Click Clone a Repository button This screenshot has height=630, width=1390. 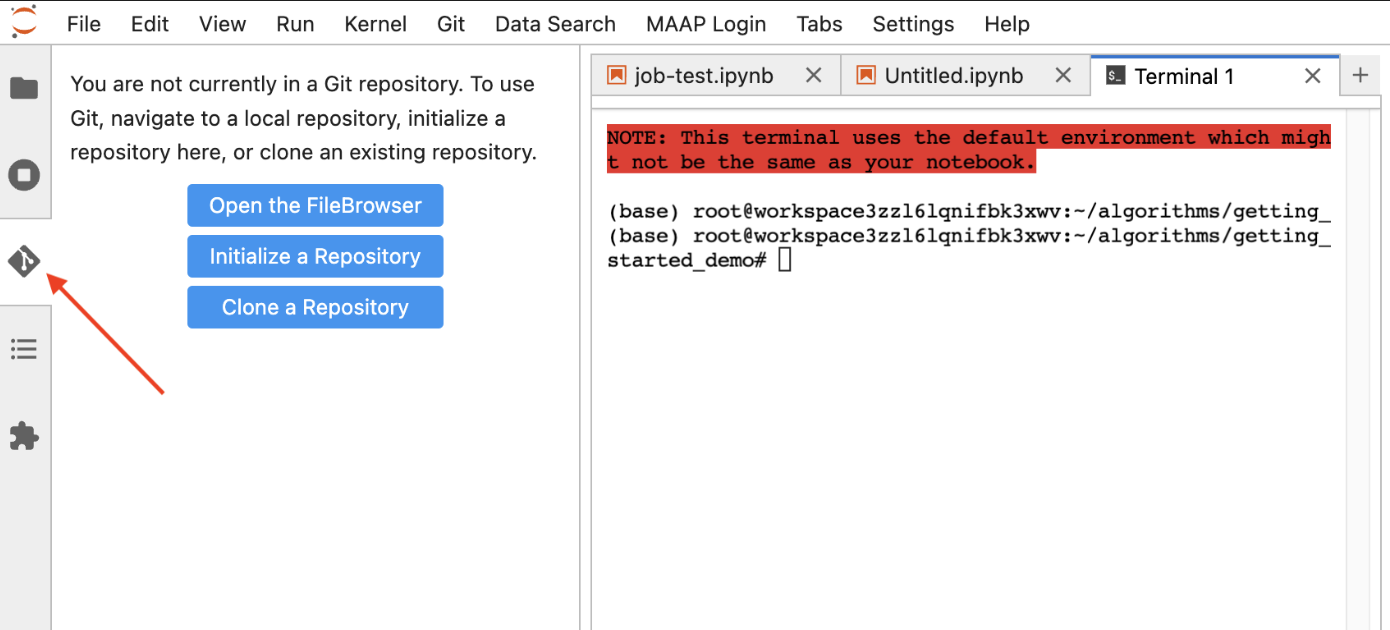coord(315,307)
